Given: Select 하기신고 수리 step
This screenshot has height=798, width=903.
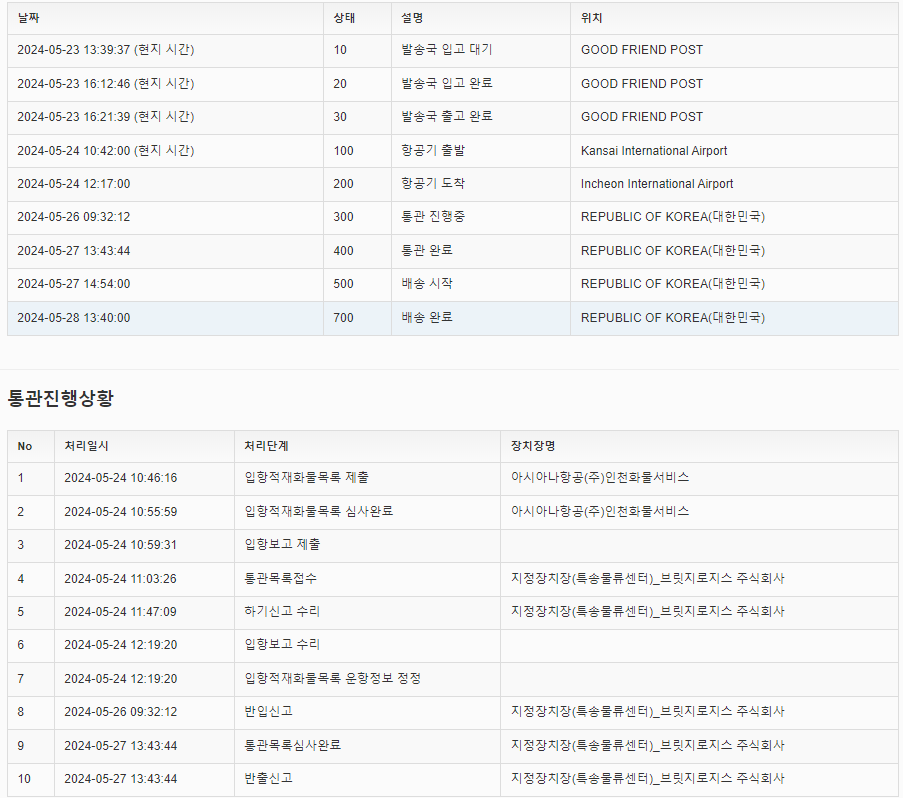Looking at the screenshot, I should click(x=282, y=611).
